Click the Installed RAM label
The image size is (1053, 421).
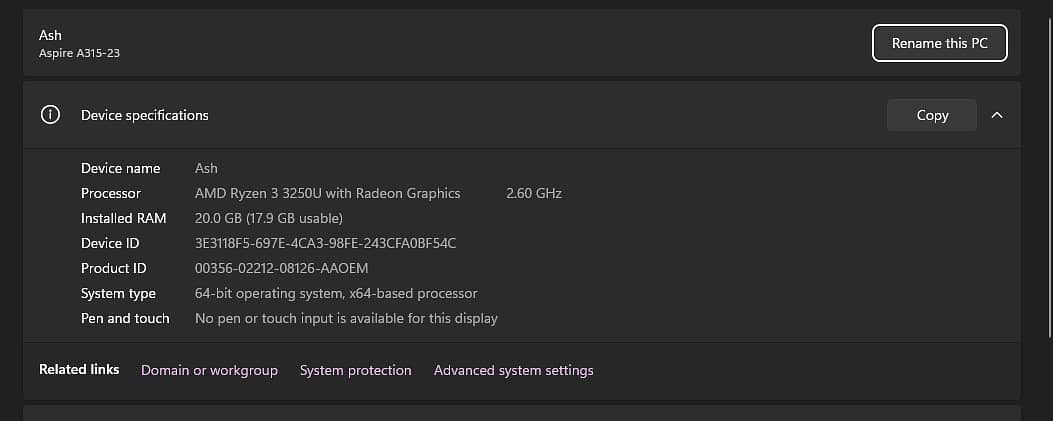[x=123, y=218]
